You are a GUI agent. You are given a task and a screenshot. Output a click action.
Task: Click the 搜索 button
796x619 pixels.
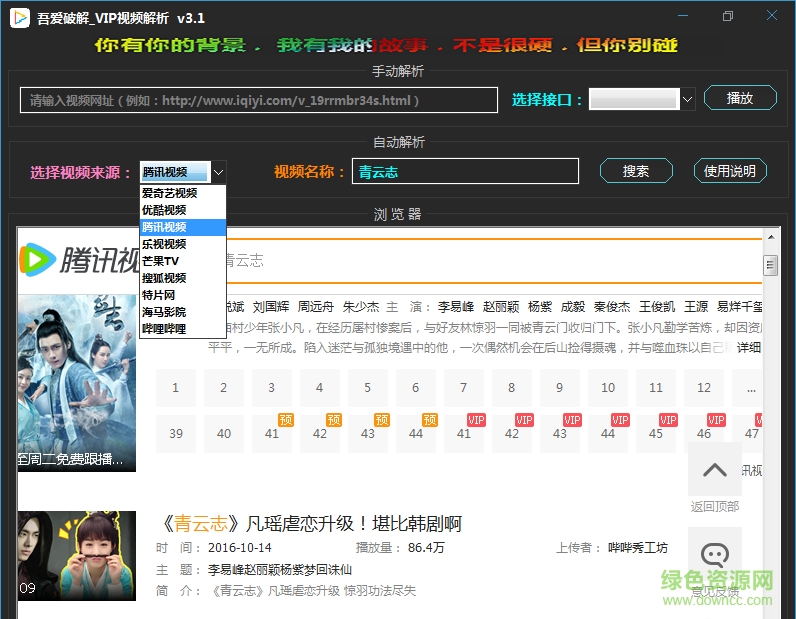click(x=636, y=171)
